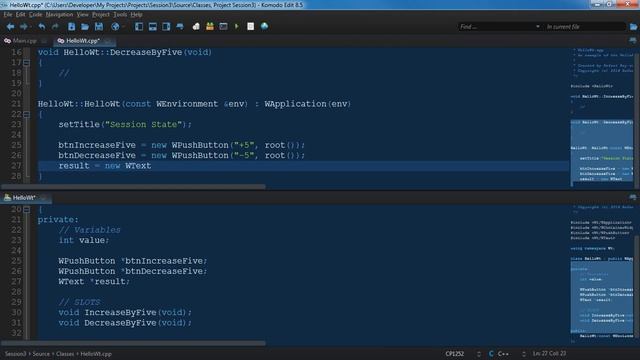The height and width of the screenshot is (360, 640).
Task: Open the Project menu
Action: click(x=100, y=15)
